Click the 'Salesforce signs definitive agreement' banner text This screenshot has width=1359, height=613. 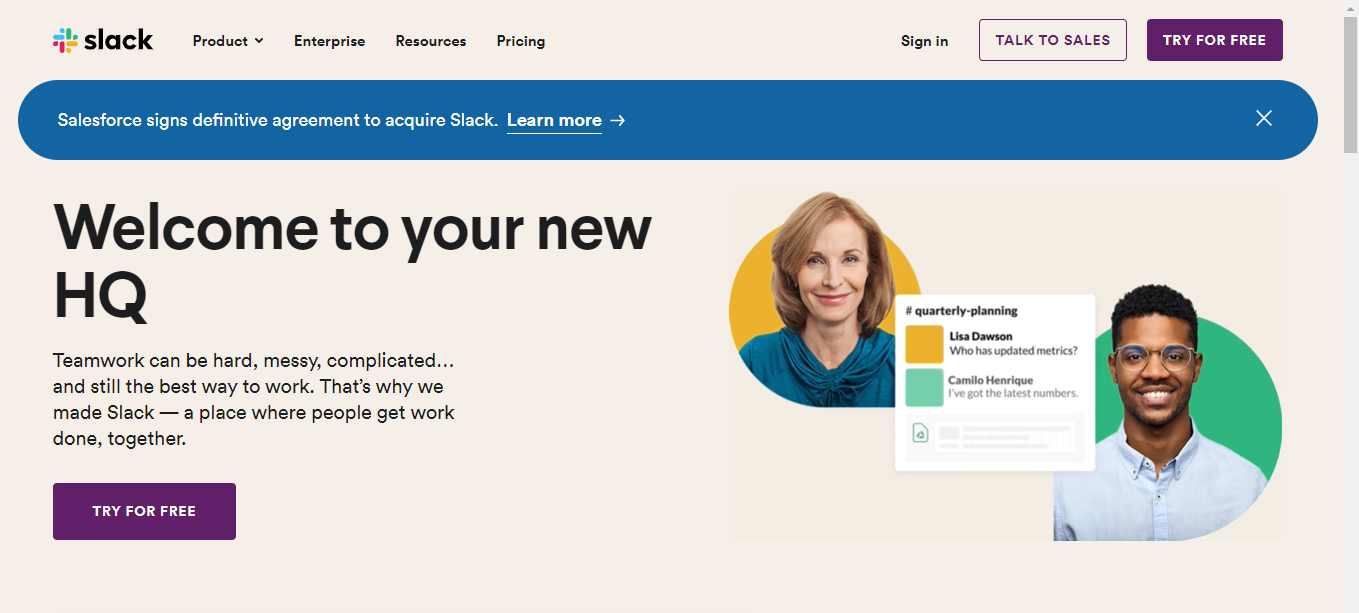[277, 120]
